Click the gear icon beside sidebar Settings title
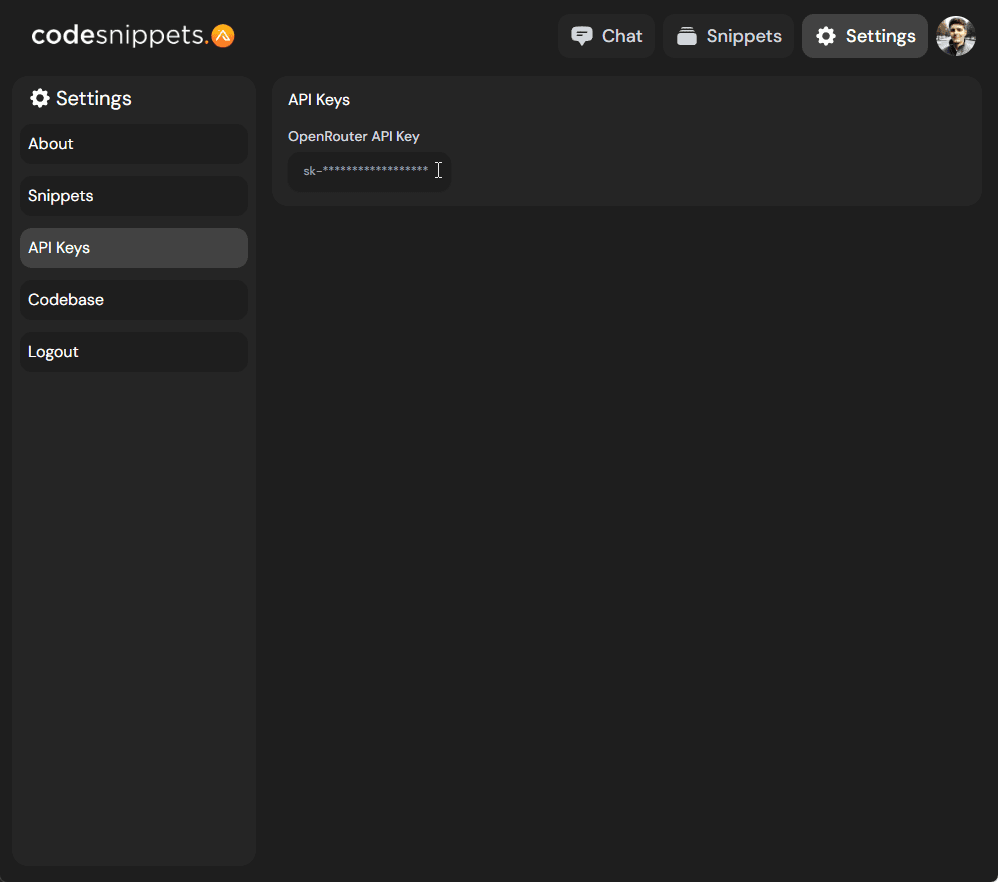Viewport: 998px width, 882px height. pos(39,98)
